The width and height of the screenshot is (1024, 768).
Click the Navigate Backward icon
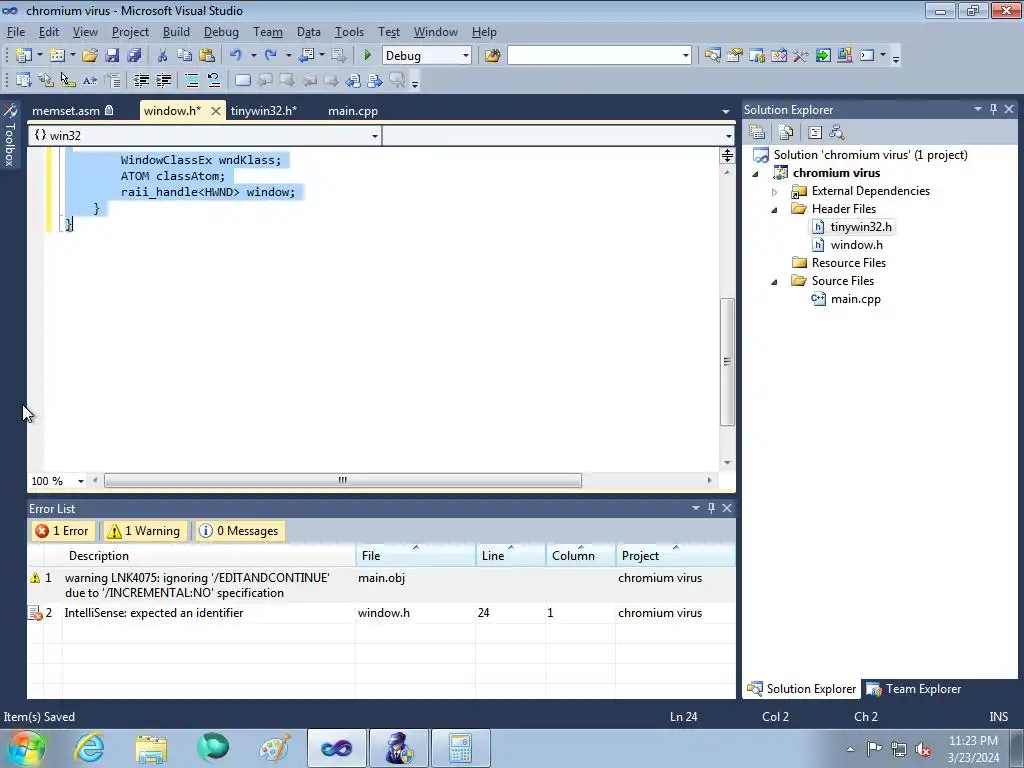(306, 56)
